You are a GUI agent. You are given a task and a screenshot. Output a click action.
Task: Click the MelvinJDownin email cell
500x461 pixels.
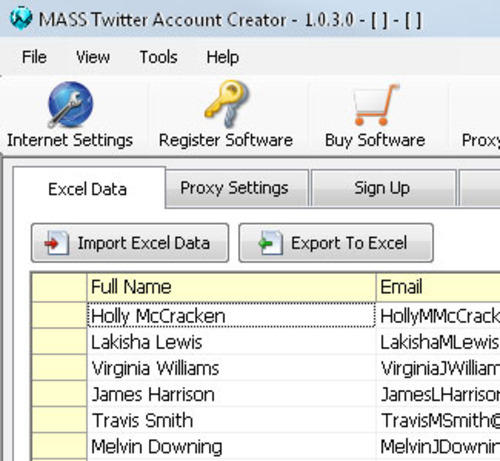tap(438, 447)
